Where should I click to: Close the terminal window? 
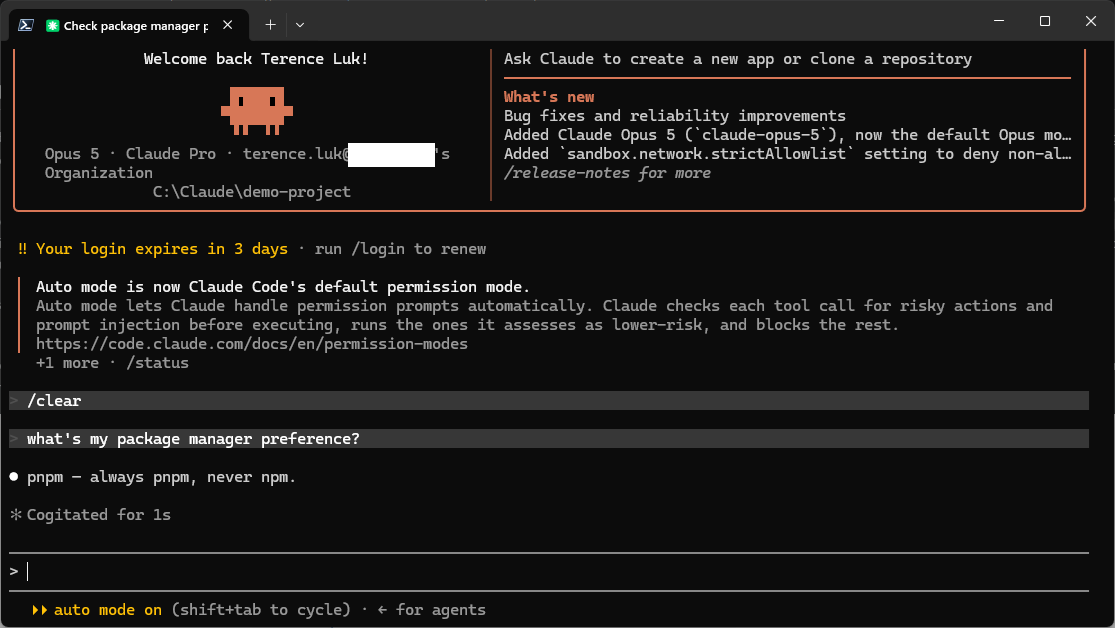1091,21
